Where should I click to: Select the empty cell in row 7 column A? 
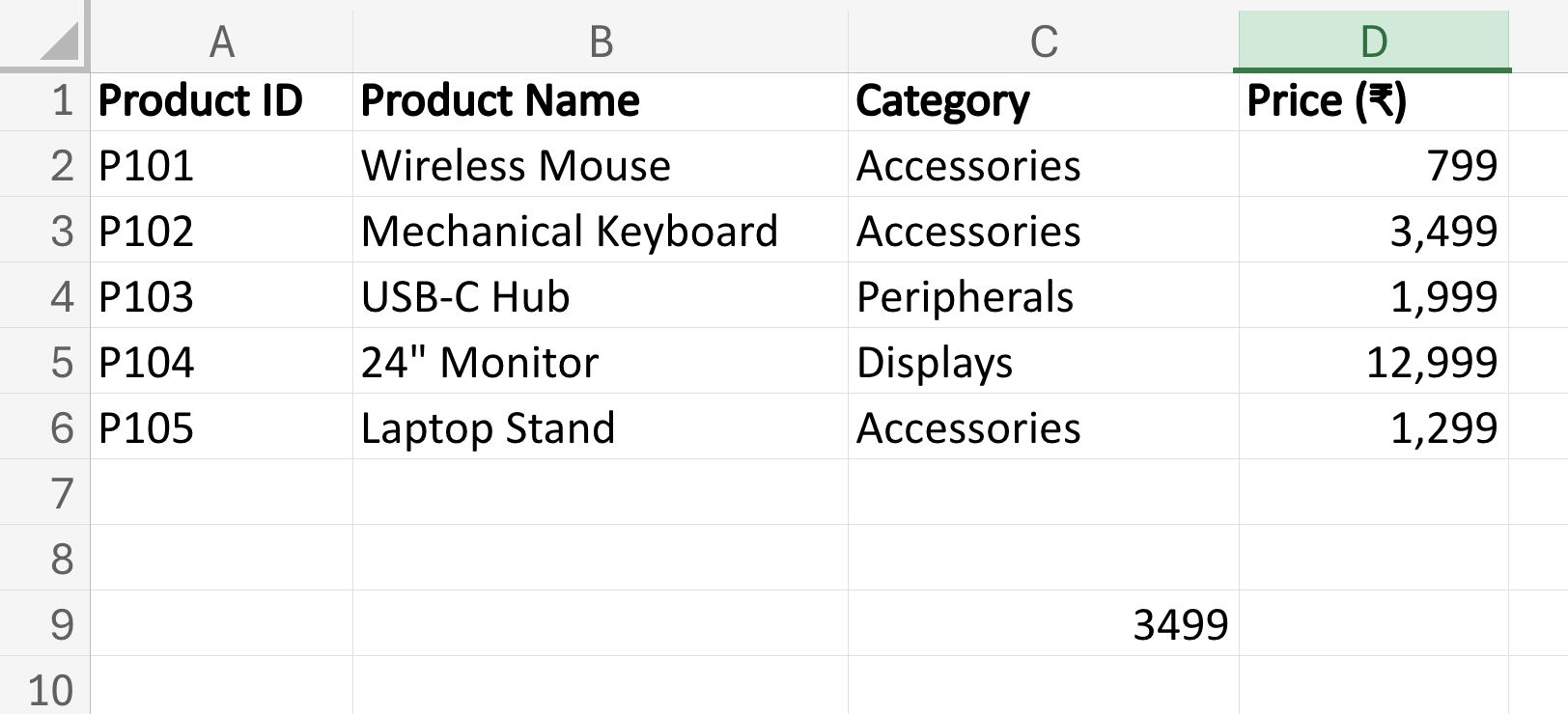point(220,493)
